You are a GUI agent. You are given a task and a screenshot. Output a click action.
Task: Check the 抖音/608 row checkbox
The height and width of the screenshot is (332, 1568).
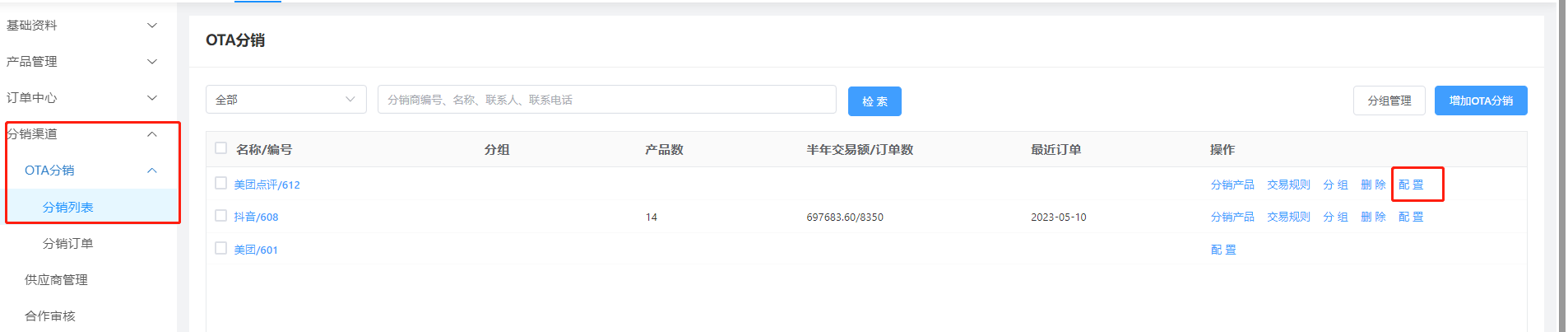[x=220, y=216]
